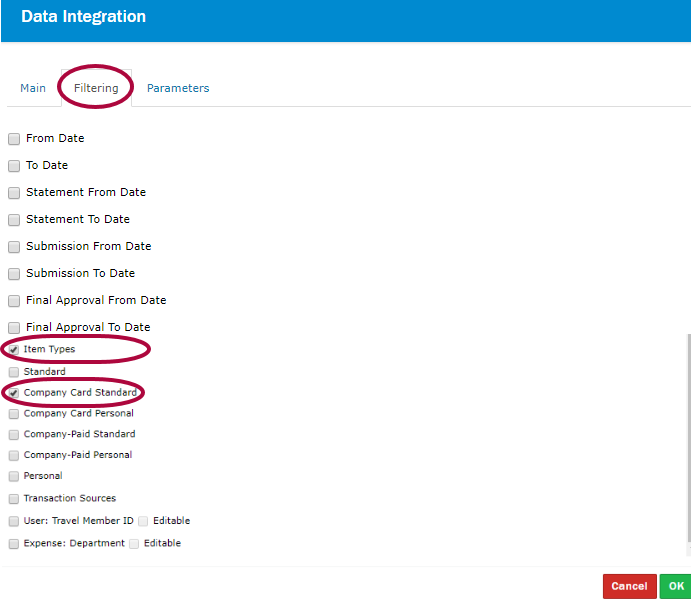Tick the To Date checkbox

click(14, 166)
